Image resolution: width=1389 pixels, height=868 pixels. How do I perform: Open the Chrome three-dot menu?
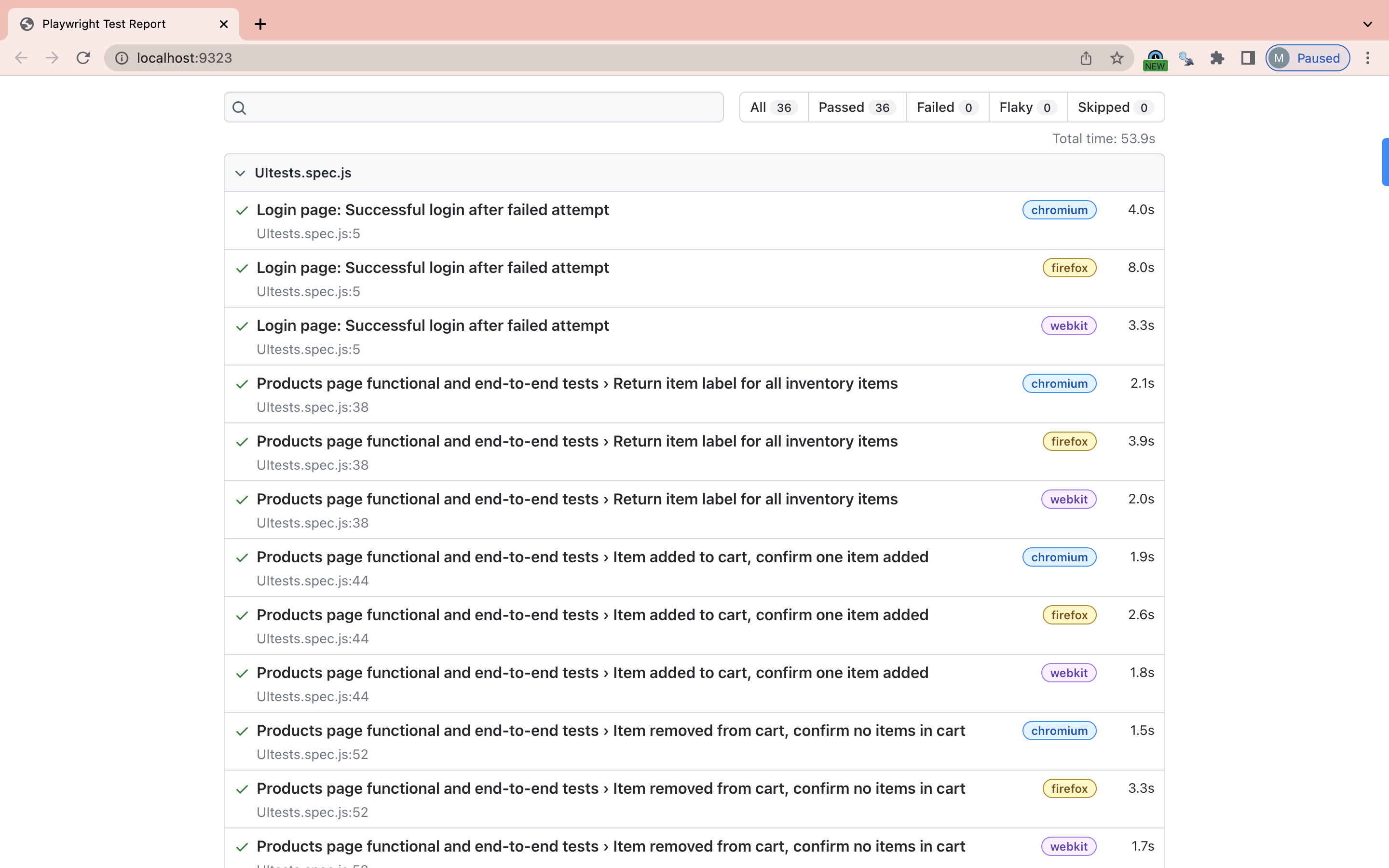pyautogui.click(x=1368, y=58)
